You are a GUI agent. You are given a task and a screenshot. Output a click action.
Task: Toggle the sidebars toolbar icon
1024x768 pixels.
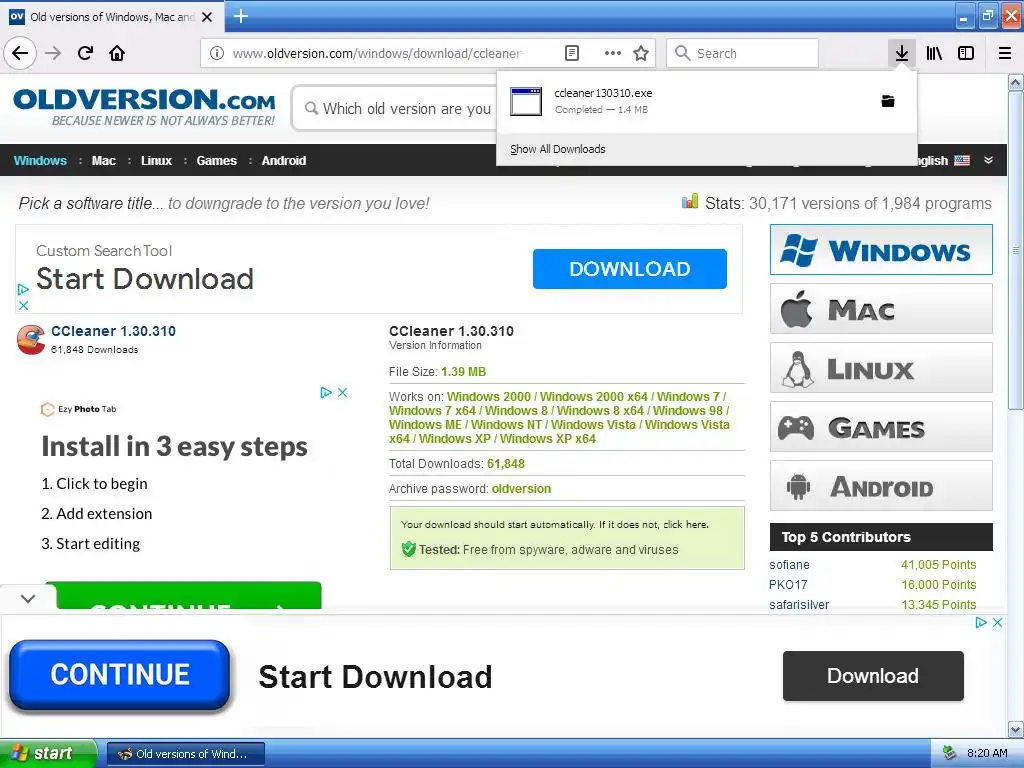[966, 53]
